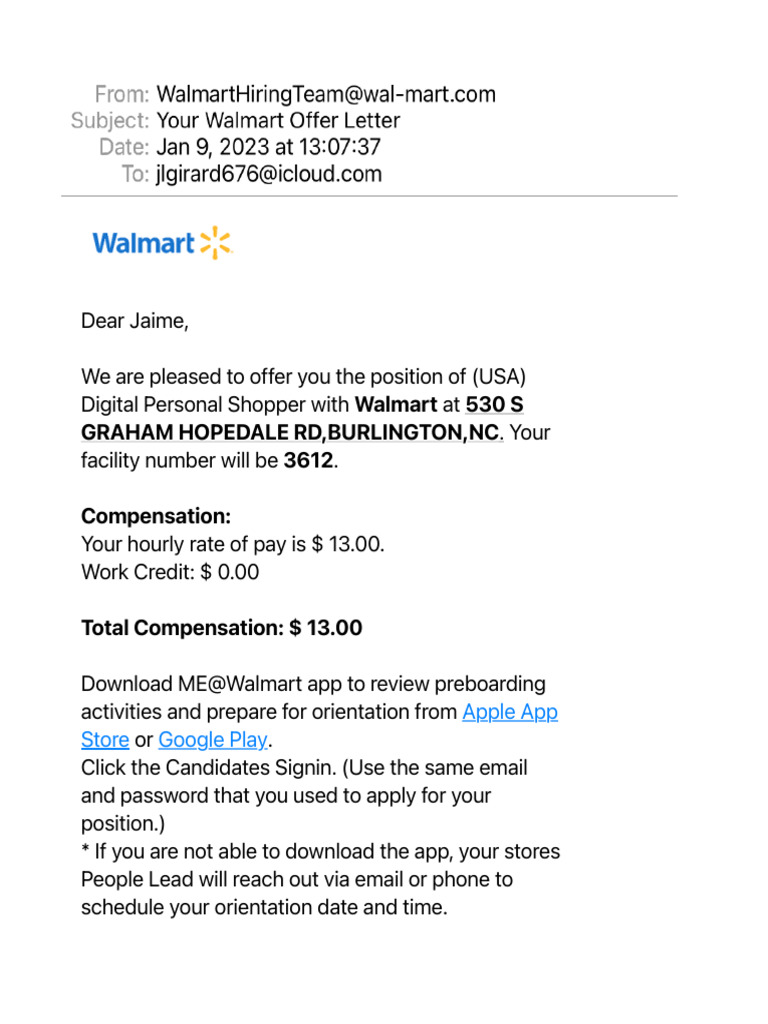The width and height of the screenshot is (768, 1024).
Task: Open the Google Play link
Action: (213, 740)
